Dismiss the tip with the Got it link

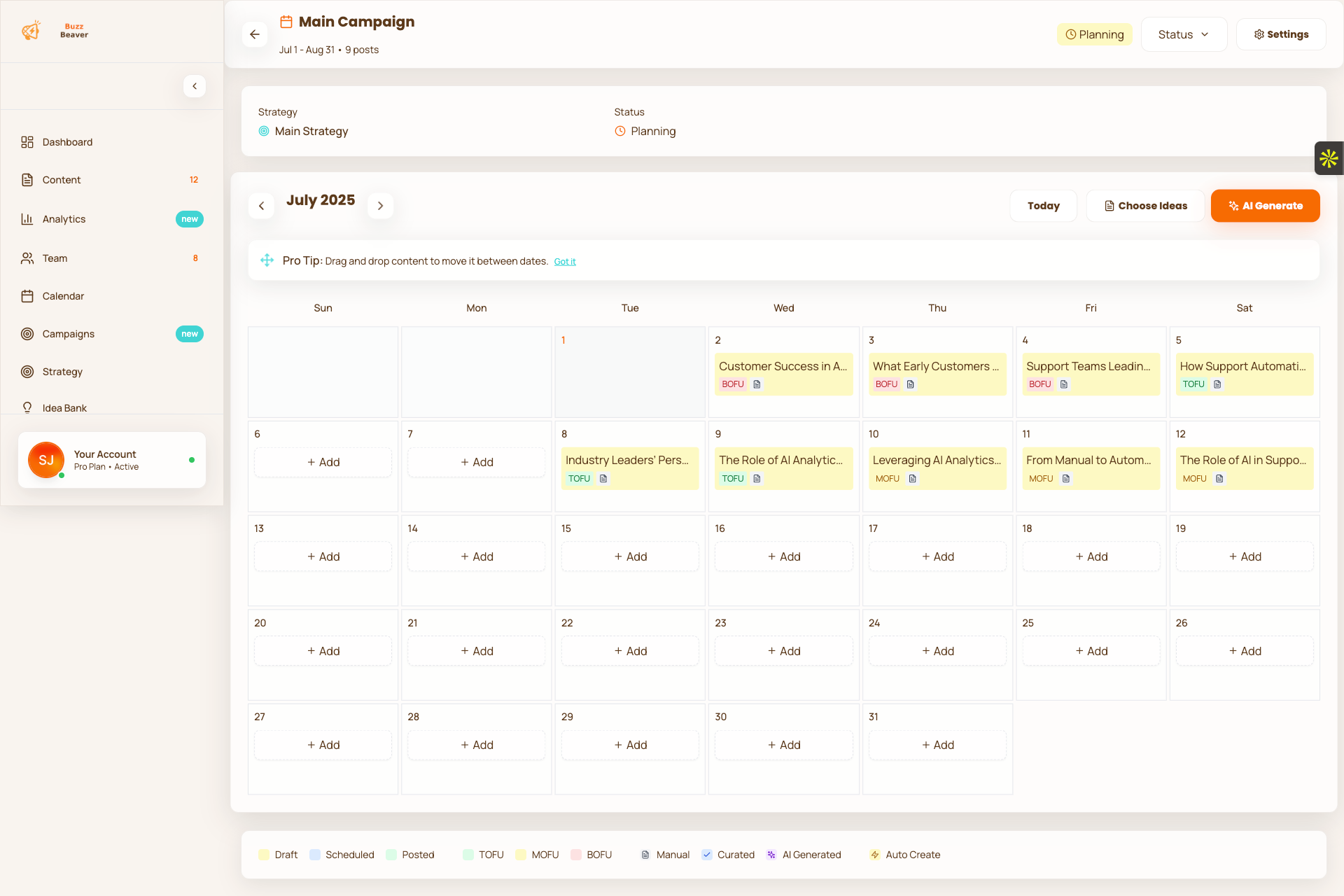564,262
